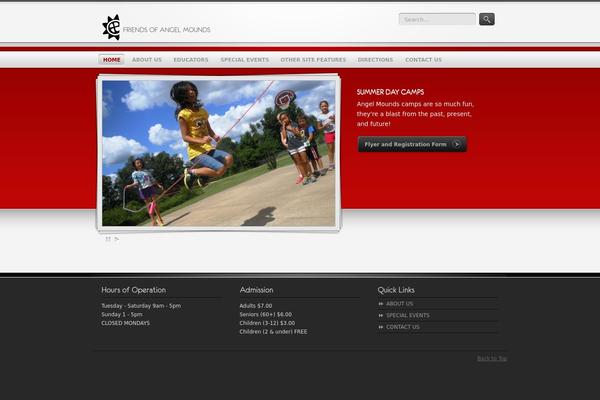
Task: Open the HOME navigation tab
Action: point(111,60)
